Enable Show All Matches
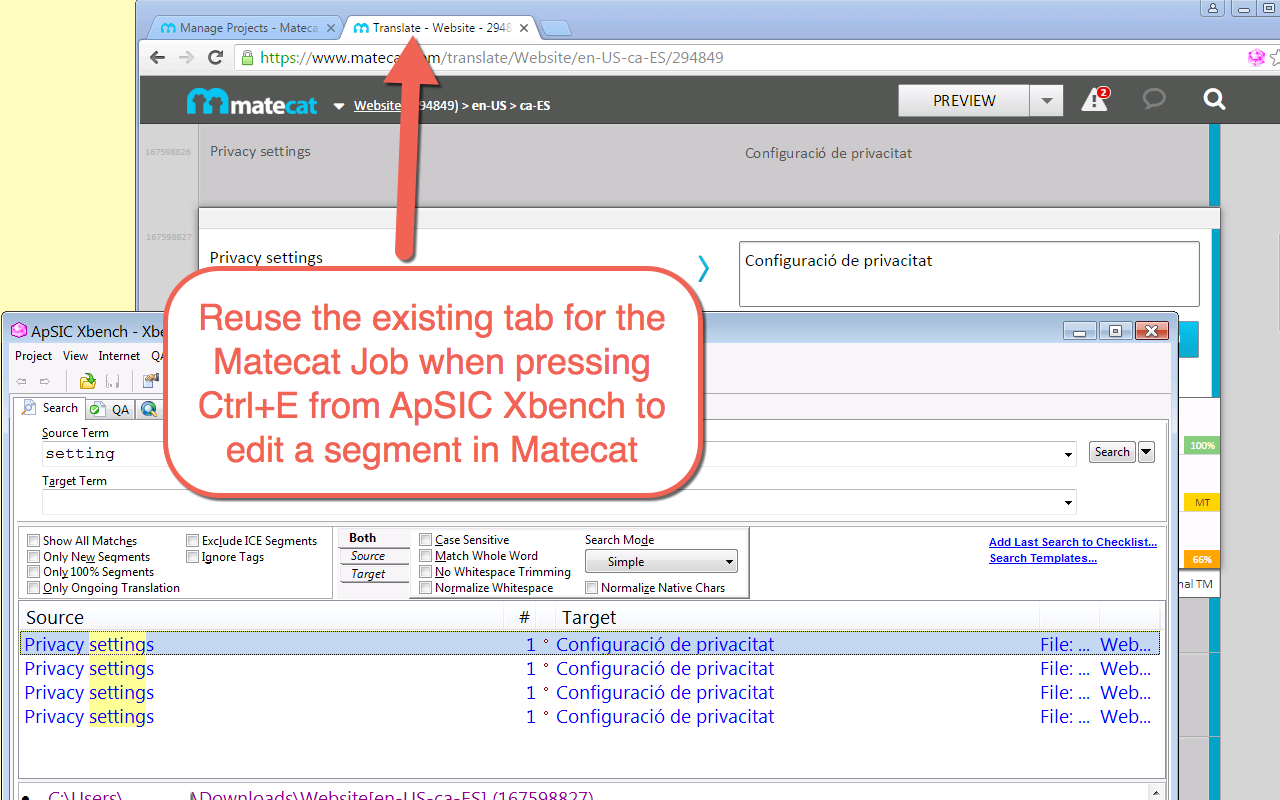1280x800 pixels. (x=34, y=541)
